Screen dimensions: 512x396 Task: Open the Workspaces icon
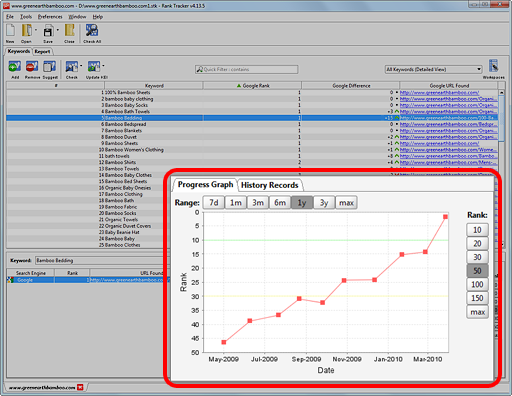point(494,66)
